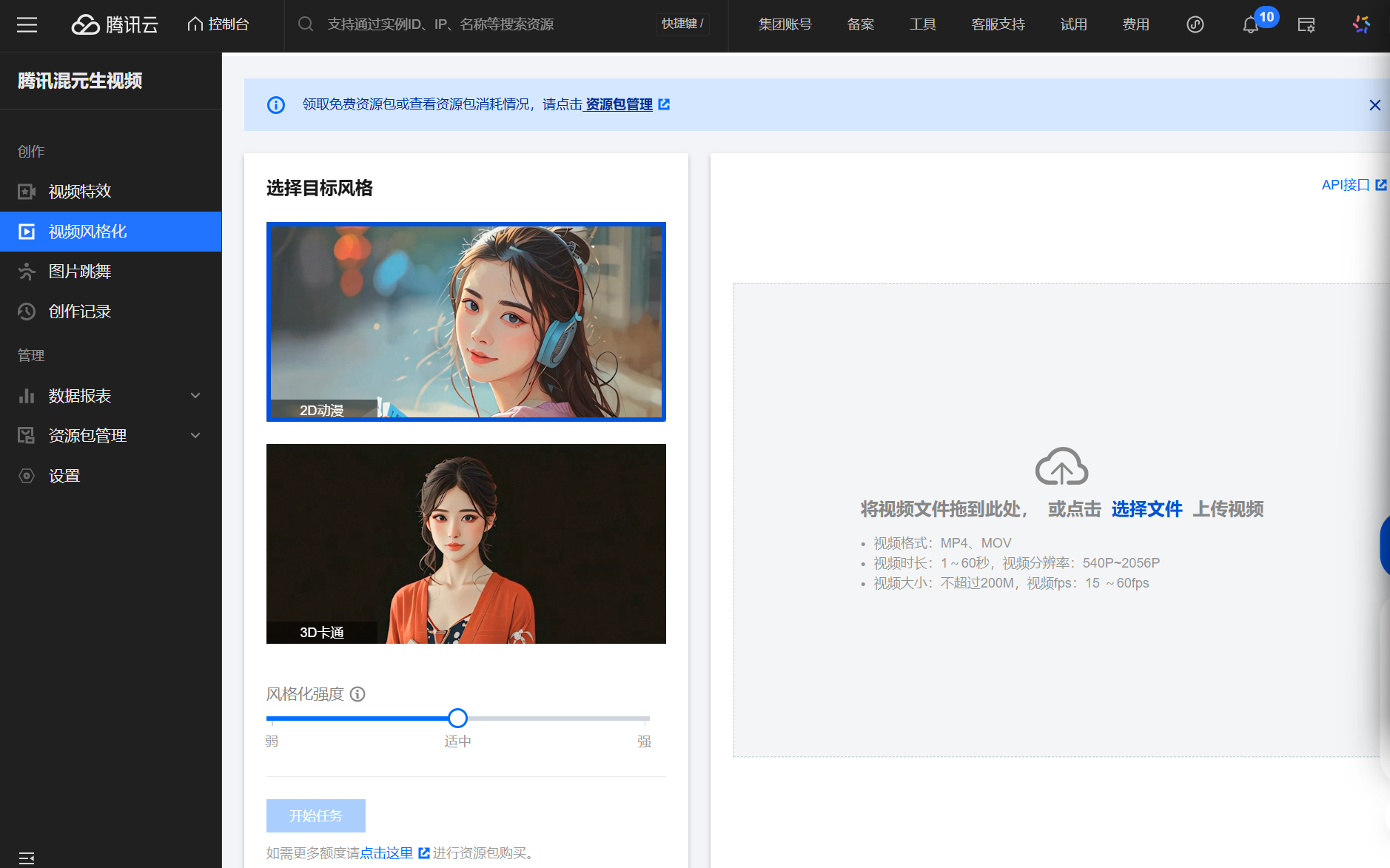Viewport: 1390px width, 868px height.
Task: Select 视频风格化 in the sidebar
Action: coord(111,232)
